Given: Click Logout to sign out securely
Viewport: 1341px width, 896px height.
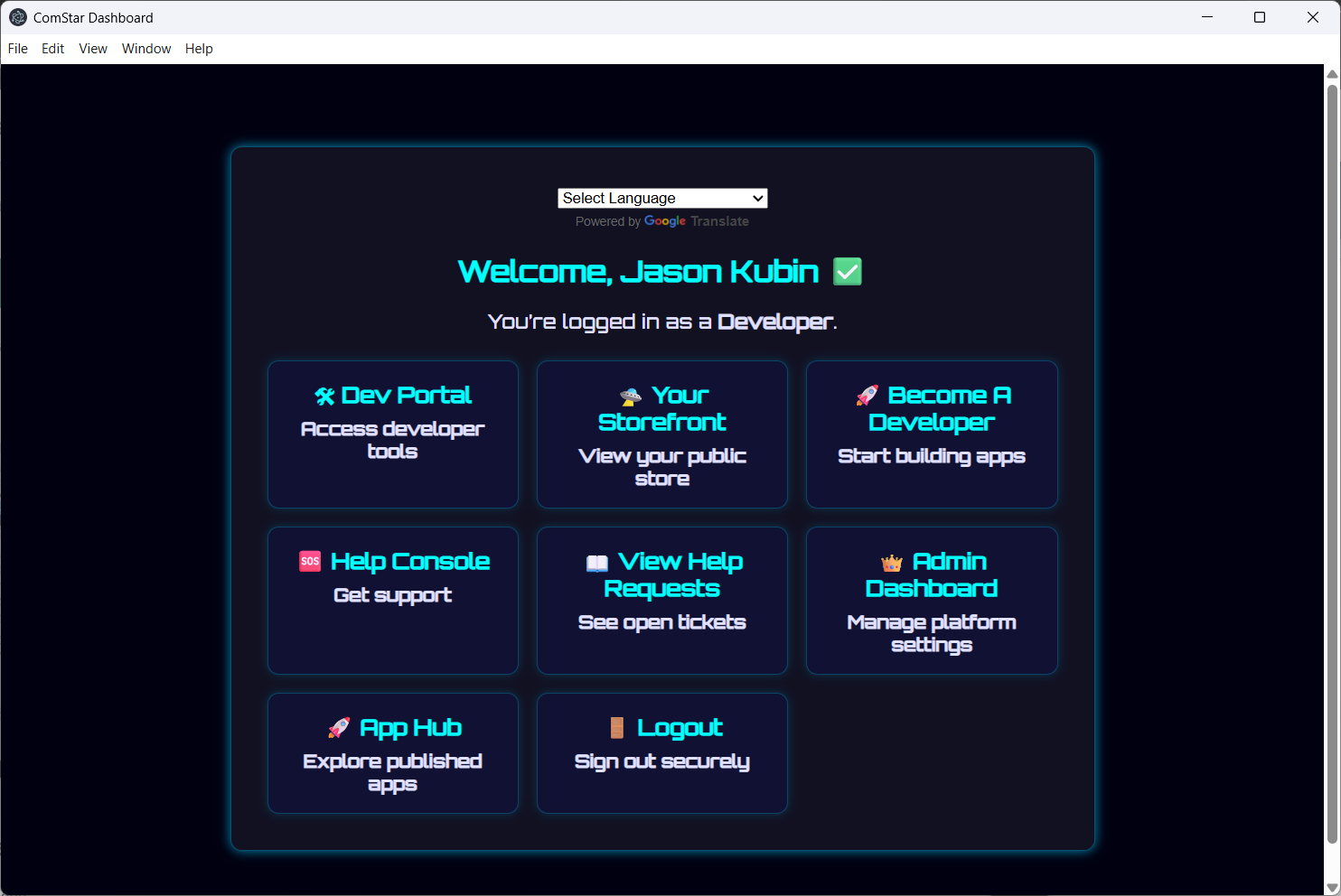Looking at the screenshot, I should coord(661,752).
